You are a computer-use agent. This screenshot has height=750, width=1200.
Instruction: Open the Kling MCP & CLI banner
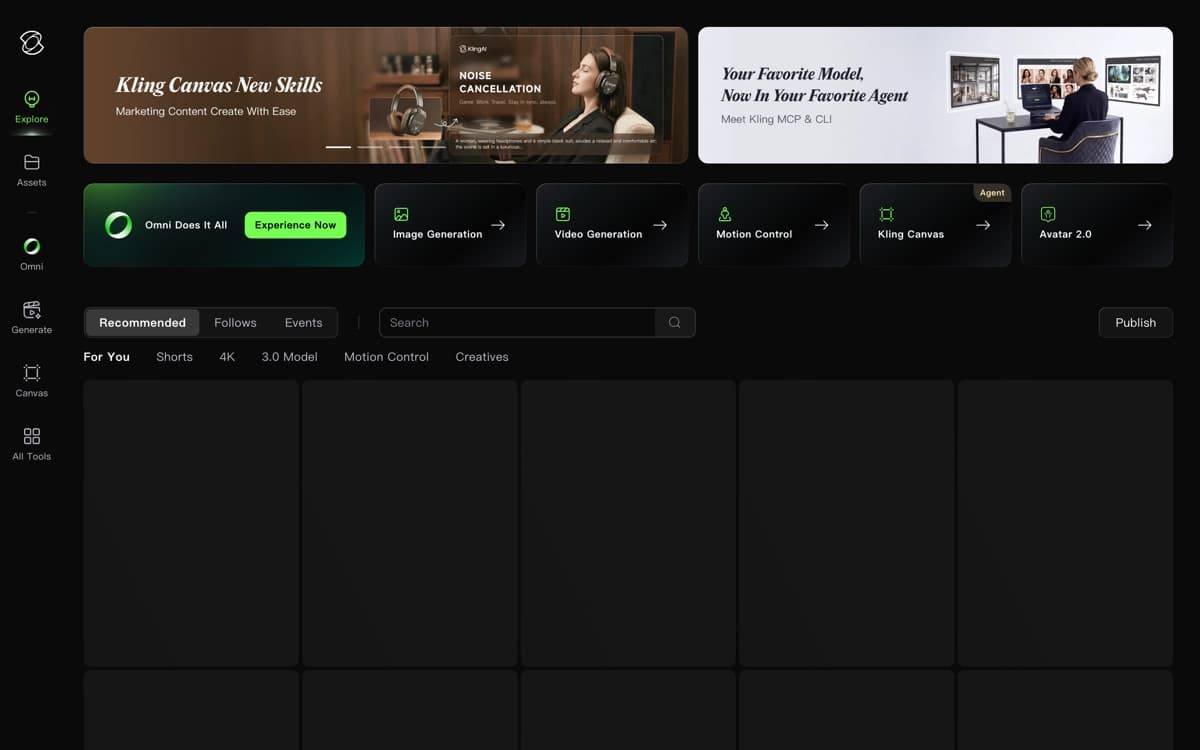coord(935,95)
